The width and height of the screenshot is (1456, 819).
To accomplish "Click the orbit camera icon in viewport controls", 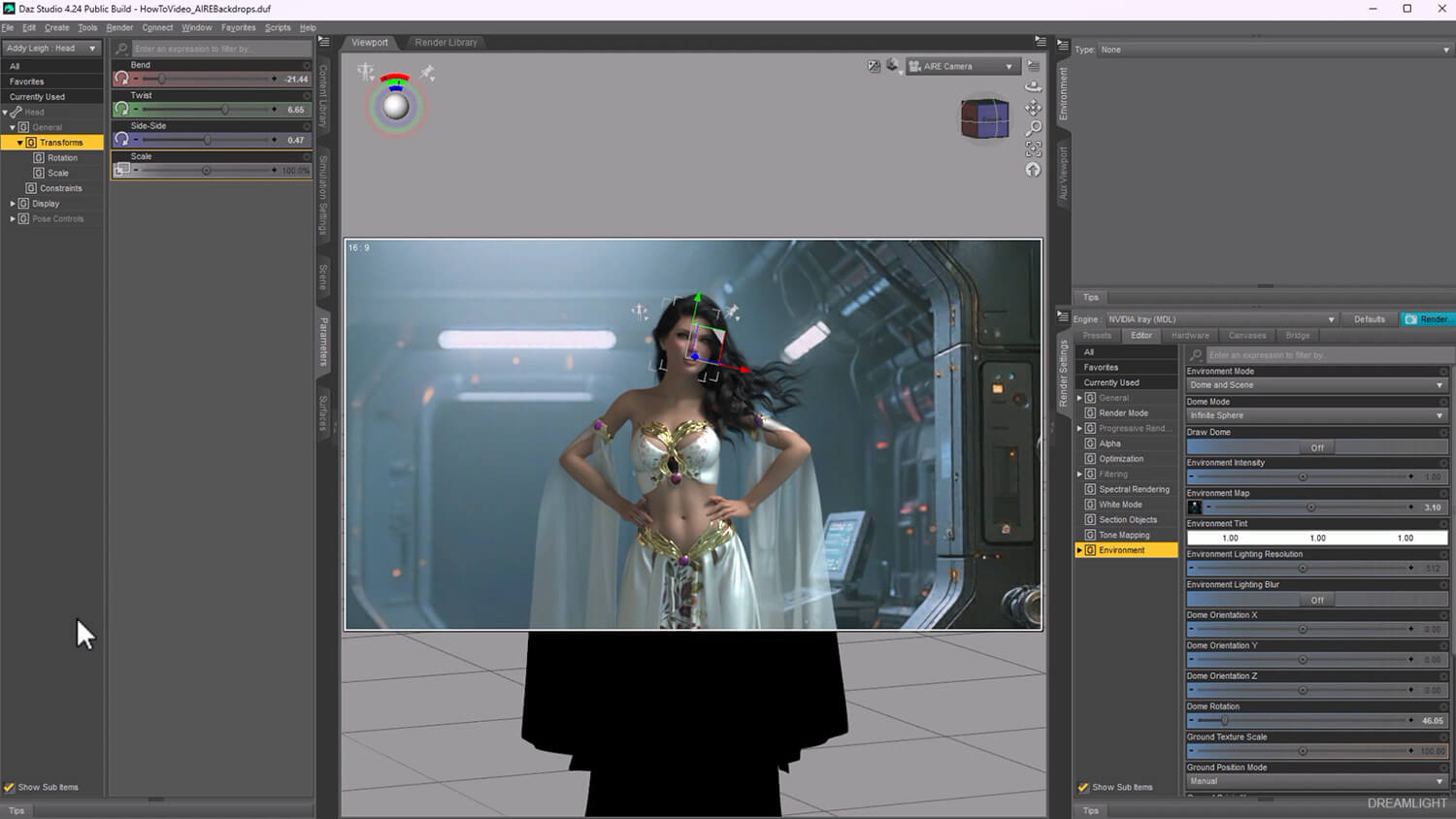I will pyautogui.click(x=1033, y=85).
